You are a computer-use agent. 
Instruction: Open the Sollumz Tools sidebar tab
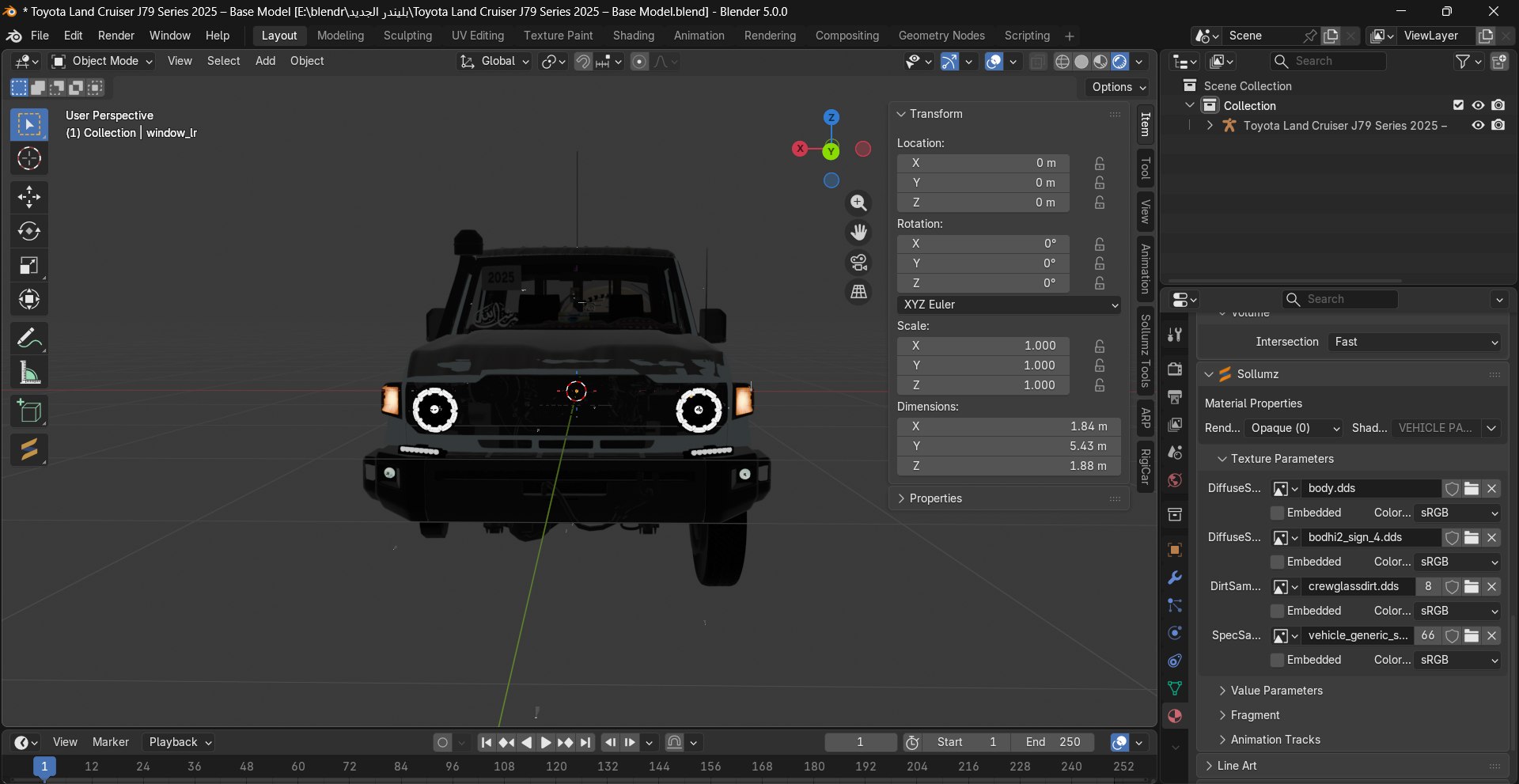click(x=1146, y=351)
